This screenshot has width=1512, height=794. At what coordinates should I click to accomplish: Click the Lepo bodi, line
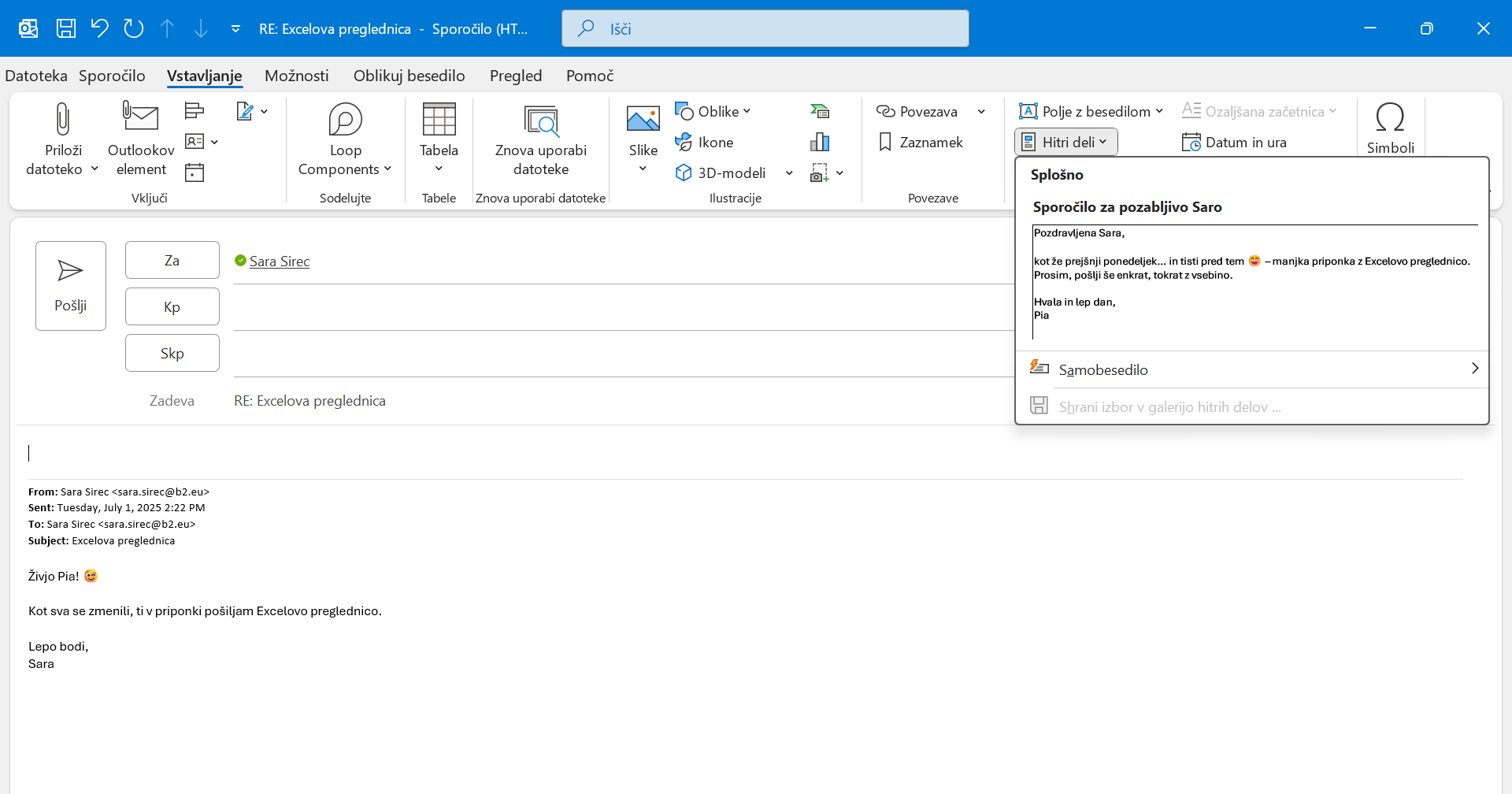tap(58, 646)
